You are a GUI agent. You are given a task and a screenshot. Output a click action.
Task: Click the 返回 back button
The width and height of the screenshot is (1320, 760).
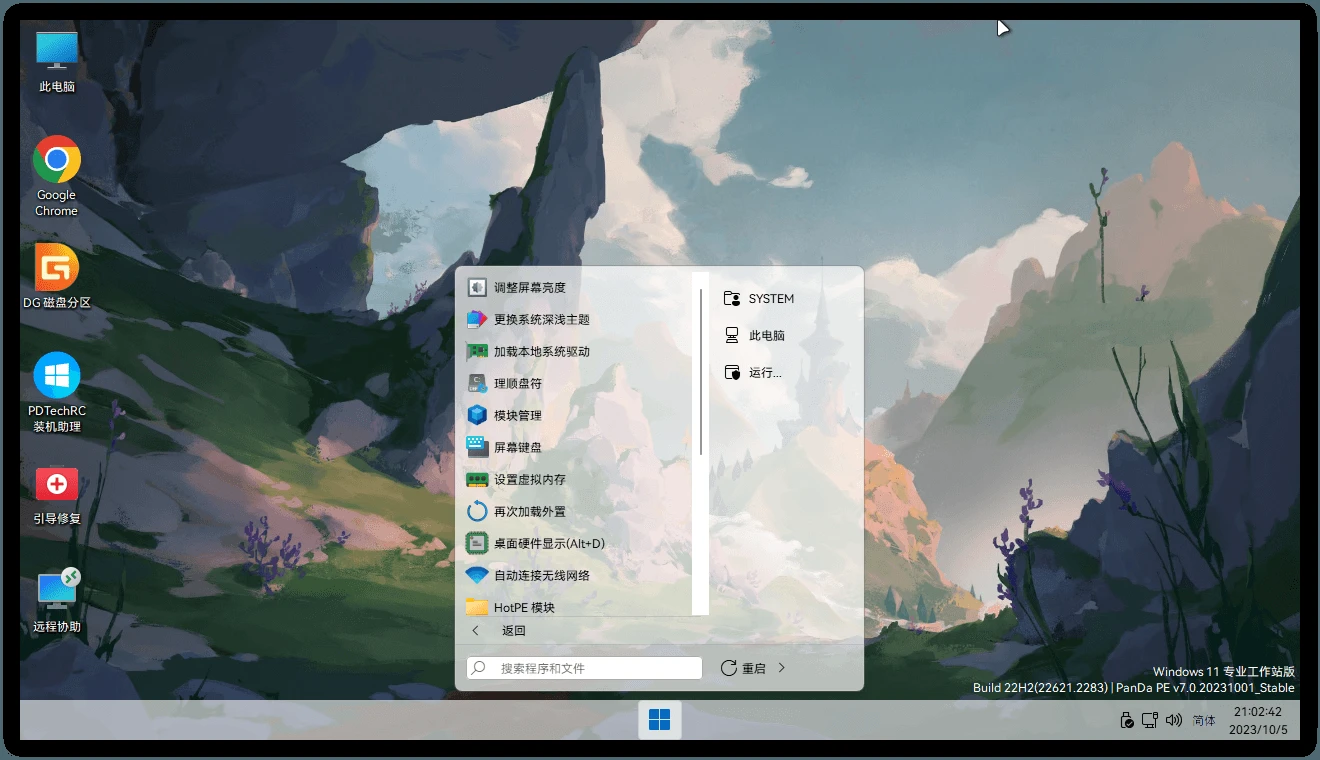(x=513, y=631)
